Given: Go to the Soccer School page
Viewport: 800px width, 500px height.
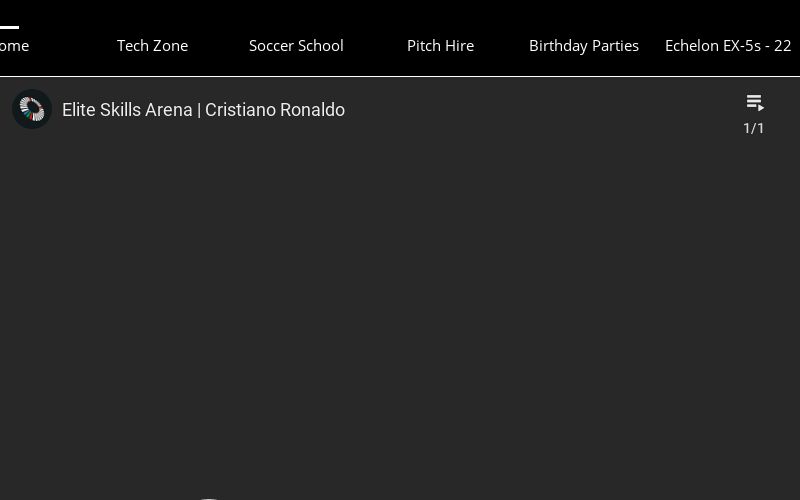Looking at the screenshot, I should click(296, 46).
